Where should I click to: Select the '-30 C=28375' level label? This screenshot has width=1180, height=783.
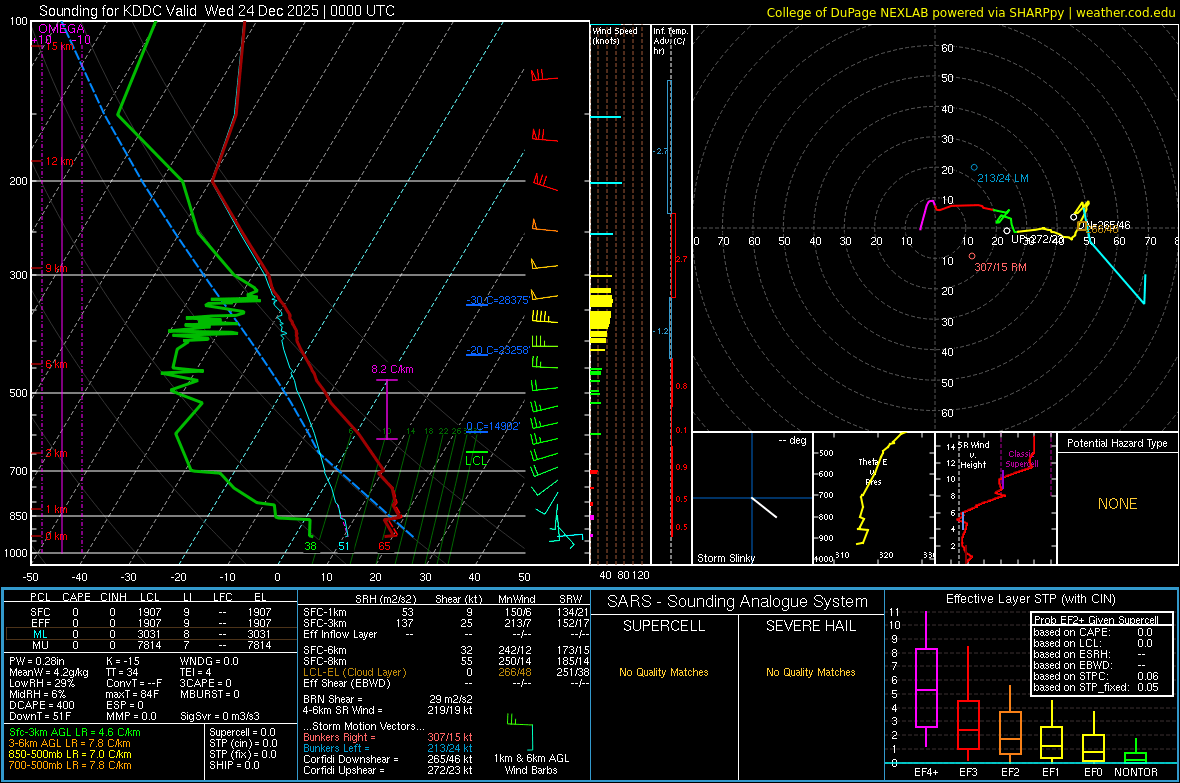click(497, 300)
